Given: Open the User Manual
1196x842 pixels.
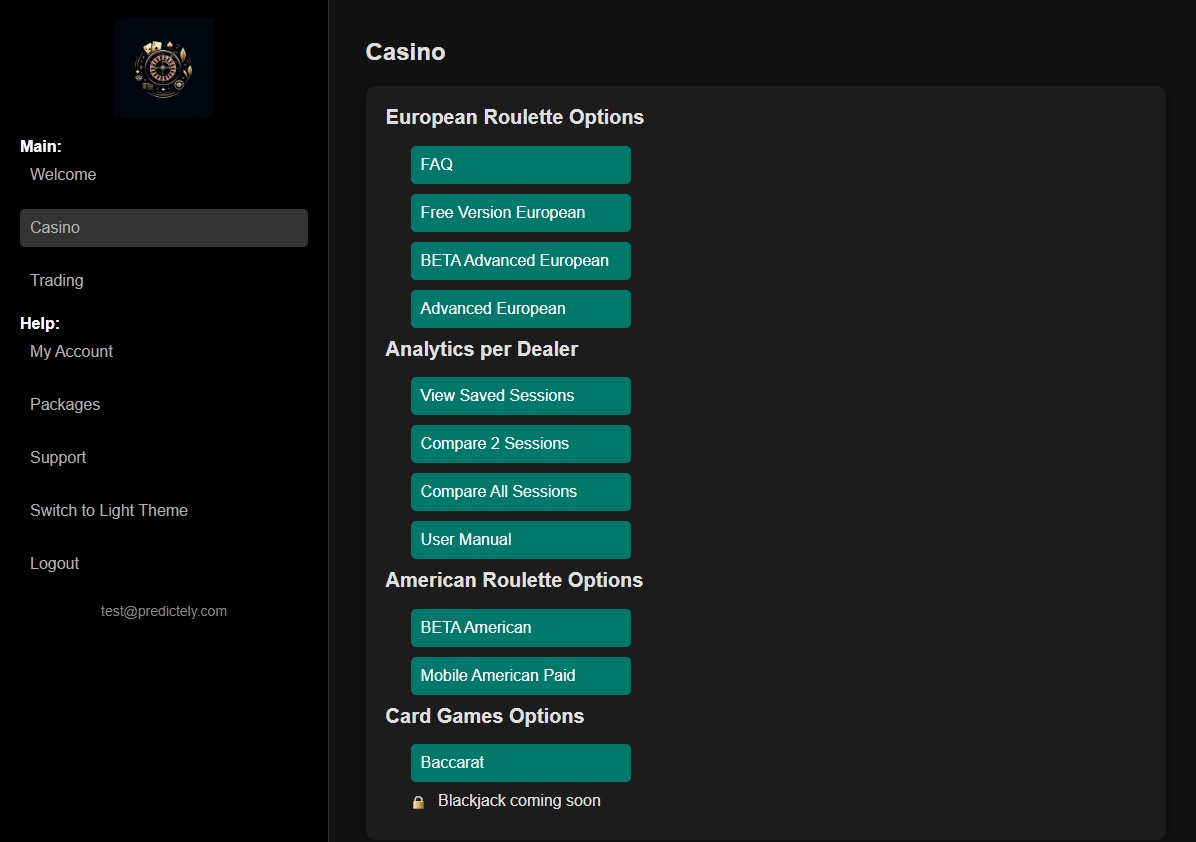Looking at the screenshot, I should (x=520, y=539).
